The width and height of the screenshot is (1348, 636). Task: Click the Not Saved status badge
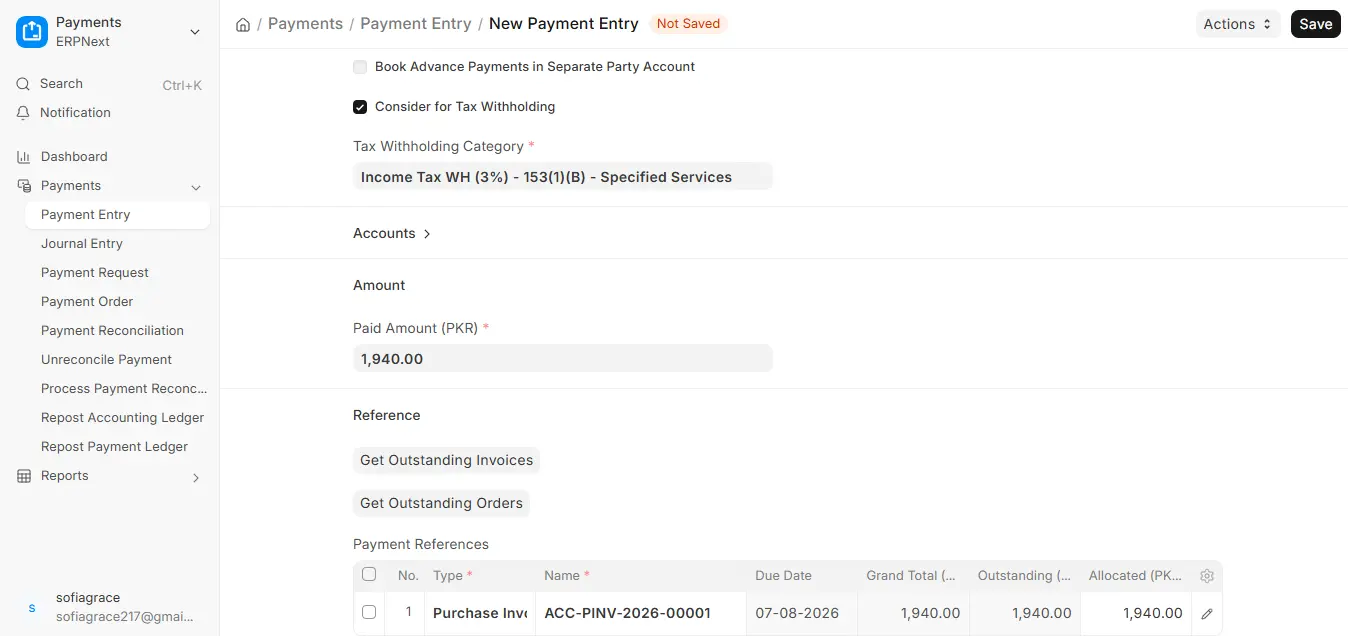688,24
